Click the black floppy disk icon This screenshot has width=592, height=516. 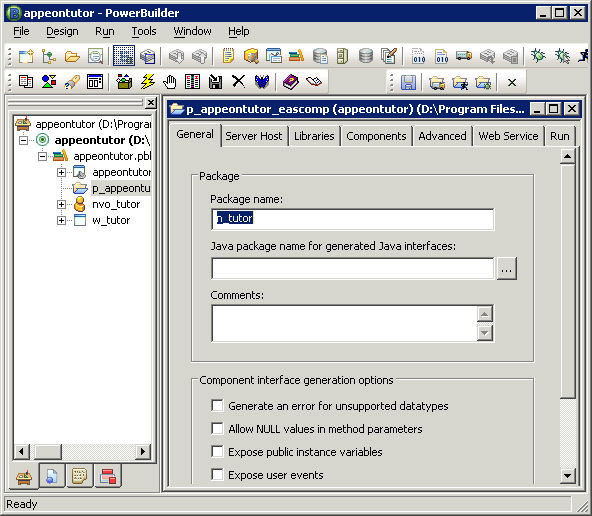[x=216, y=82]
